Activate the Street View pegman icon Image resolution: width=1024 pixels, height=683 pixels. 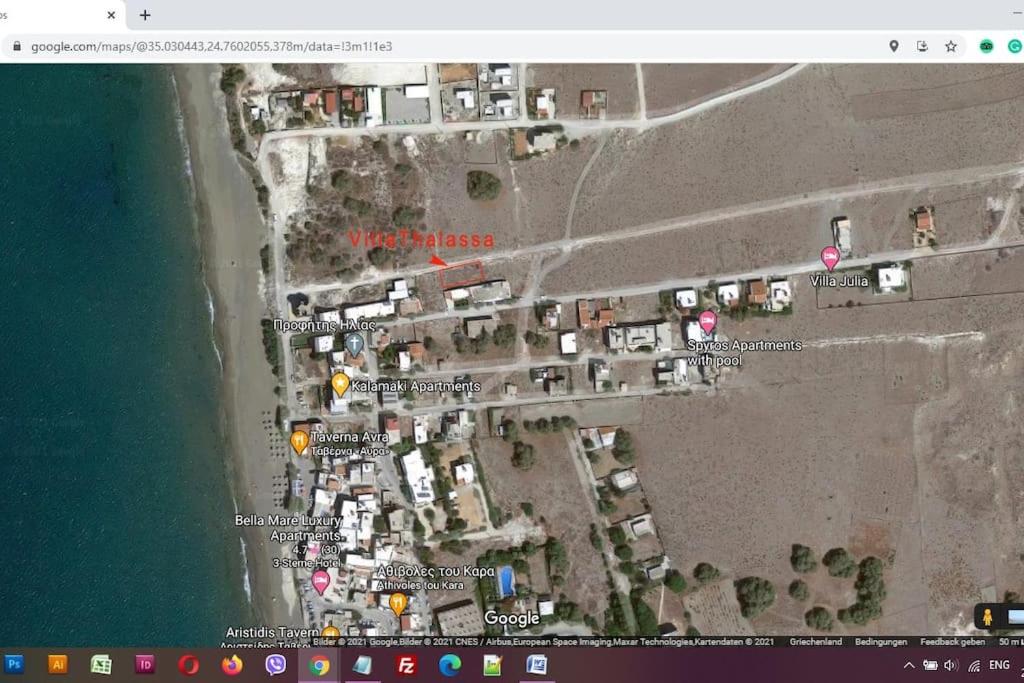click(x=987, y=616)
